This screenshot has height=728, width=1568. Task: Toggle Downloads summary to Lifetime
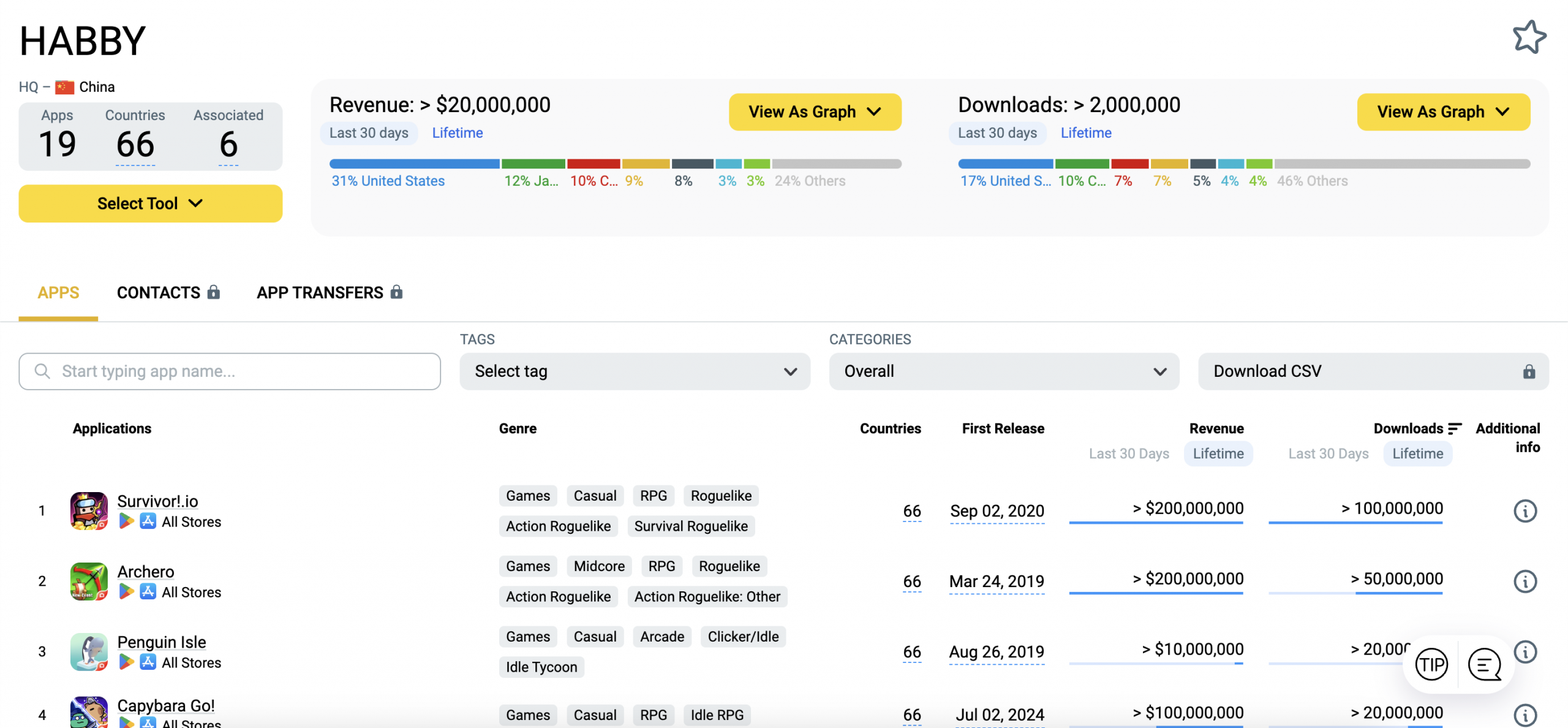click(1086, 133)
